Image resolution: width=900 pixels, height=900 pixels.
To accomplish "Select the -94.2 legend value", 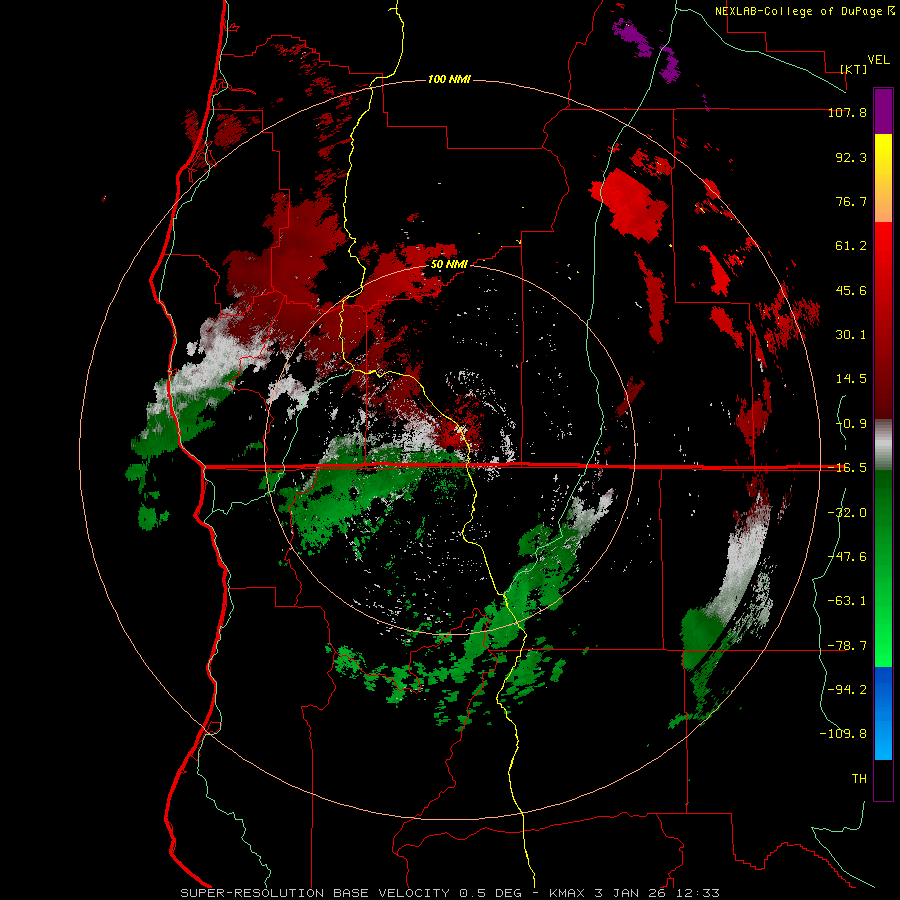I will (x=847, y=690).
